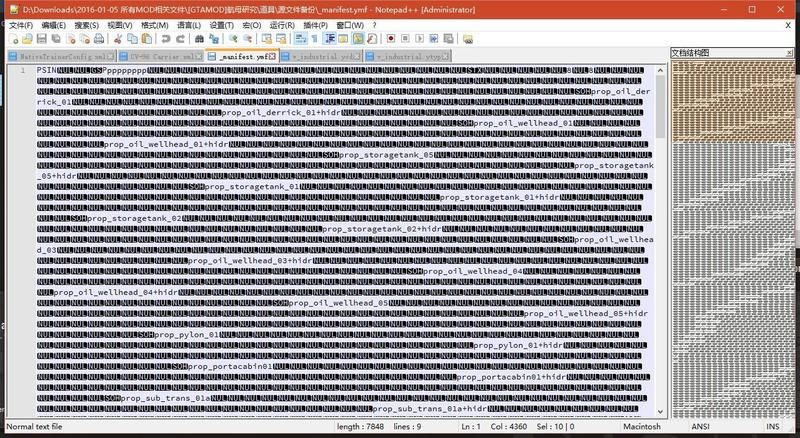Viewport: 800px width, 438px height.
Task: Open the 编辑(E) menu
Action: tap(54, 25)
